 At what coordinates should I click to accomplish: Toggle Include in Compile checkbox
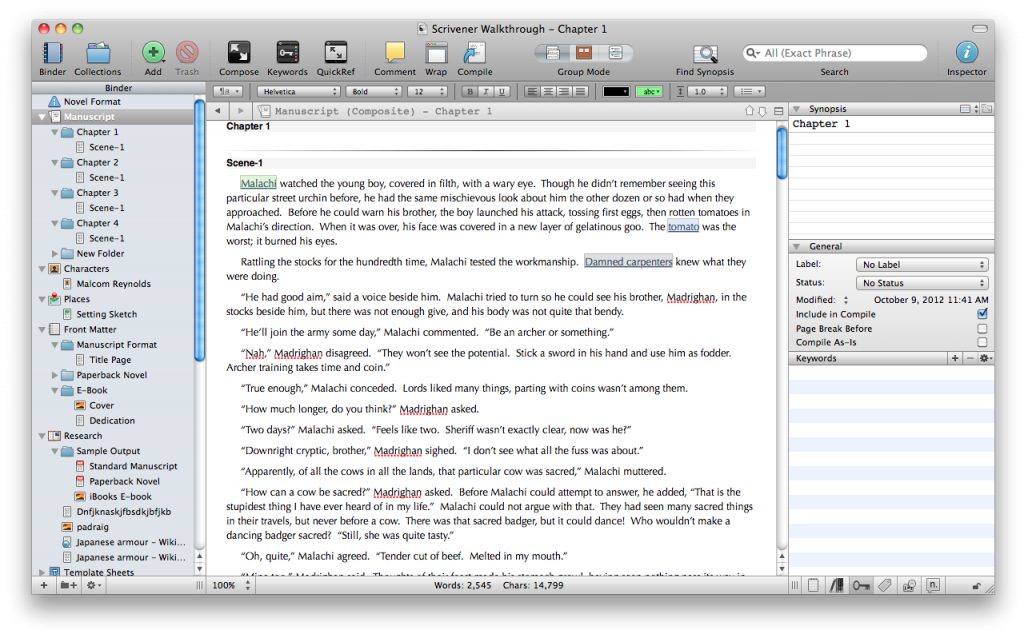tap(984, 313)
